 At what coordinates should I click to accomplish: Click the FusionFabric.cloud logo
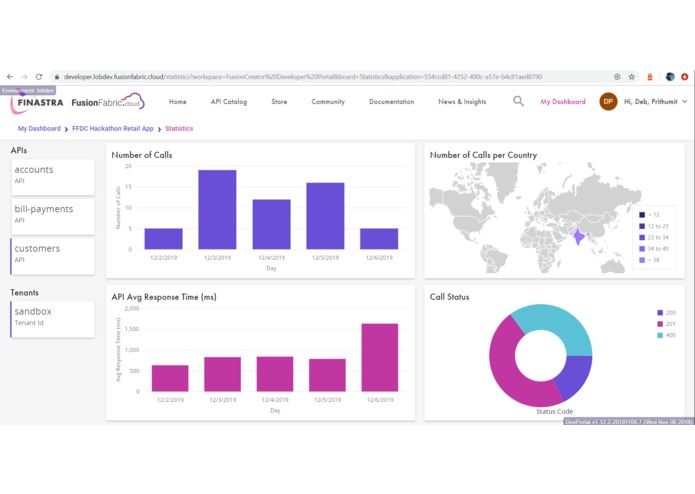[x=108, y=102]
